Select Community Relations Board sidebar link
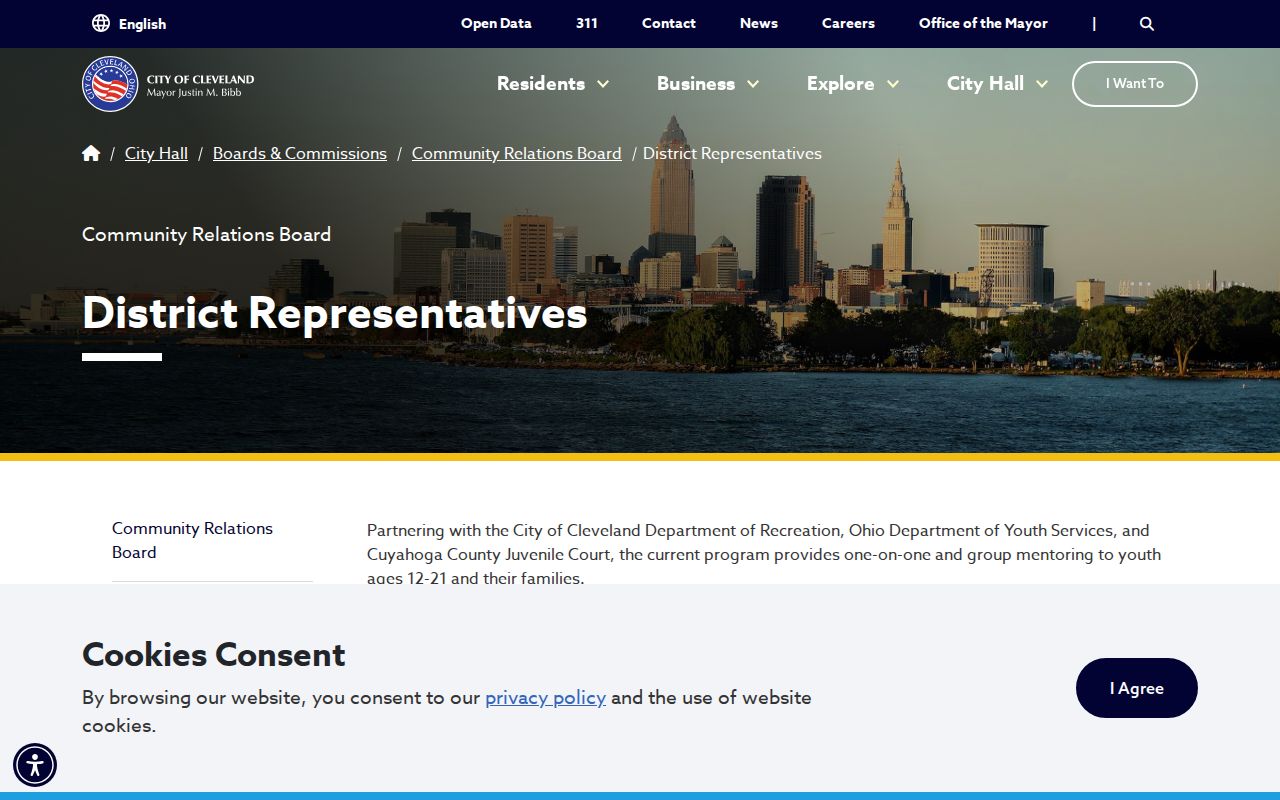Screen dimensions: 1280x800 point(192,540)
